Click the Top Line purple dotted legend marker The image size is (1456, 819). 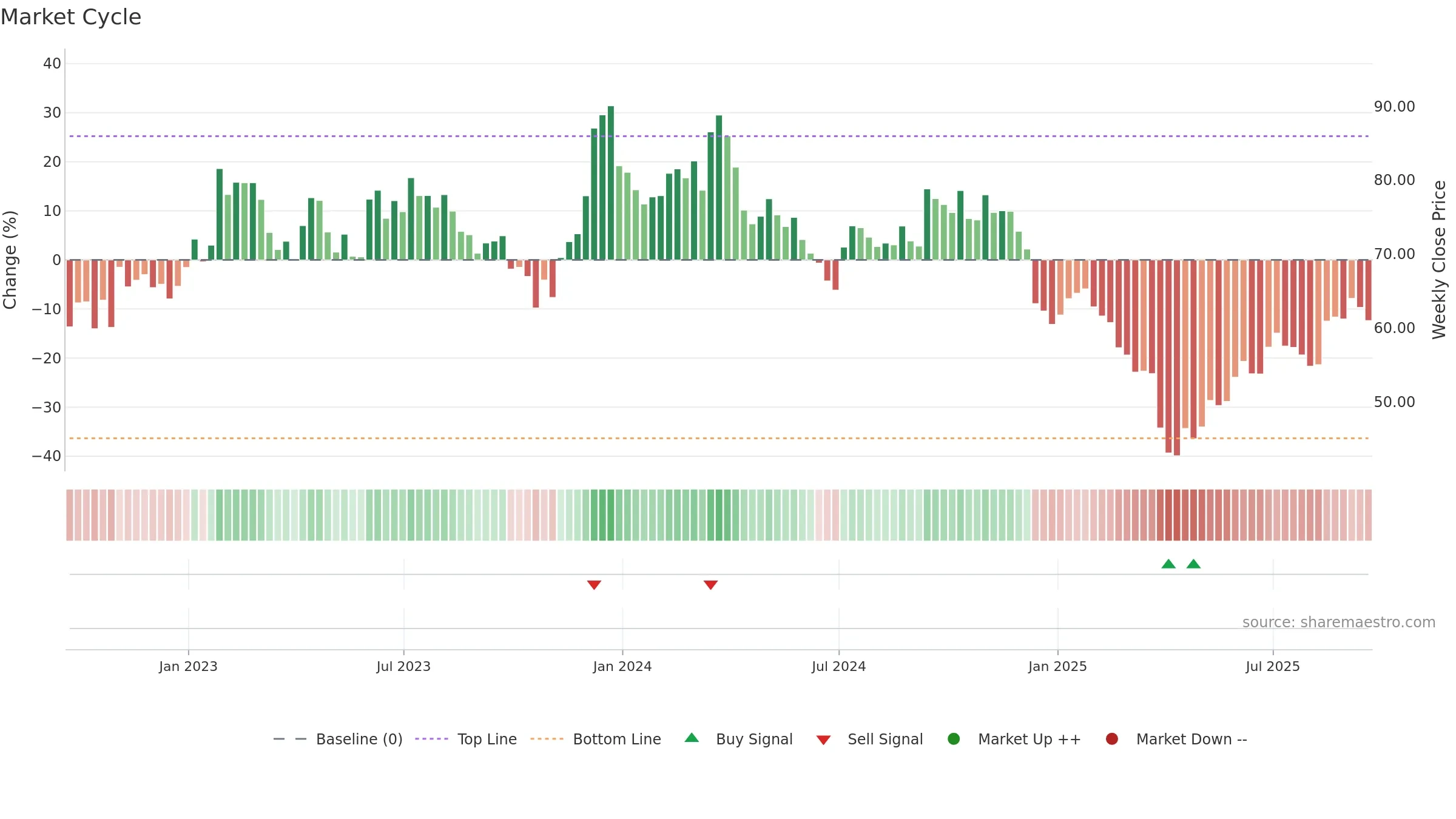[431, 739]
